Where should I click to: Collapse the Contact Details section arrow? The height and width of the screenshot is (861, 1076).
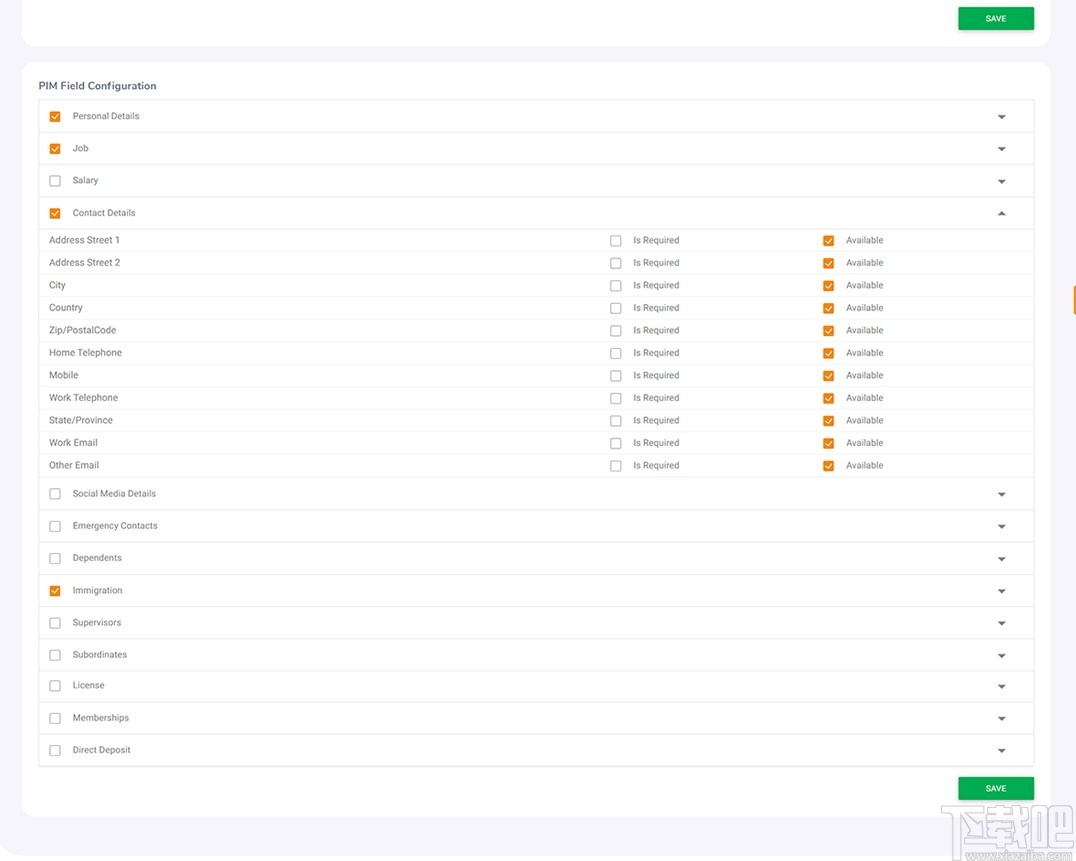tap(1001, 213)
